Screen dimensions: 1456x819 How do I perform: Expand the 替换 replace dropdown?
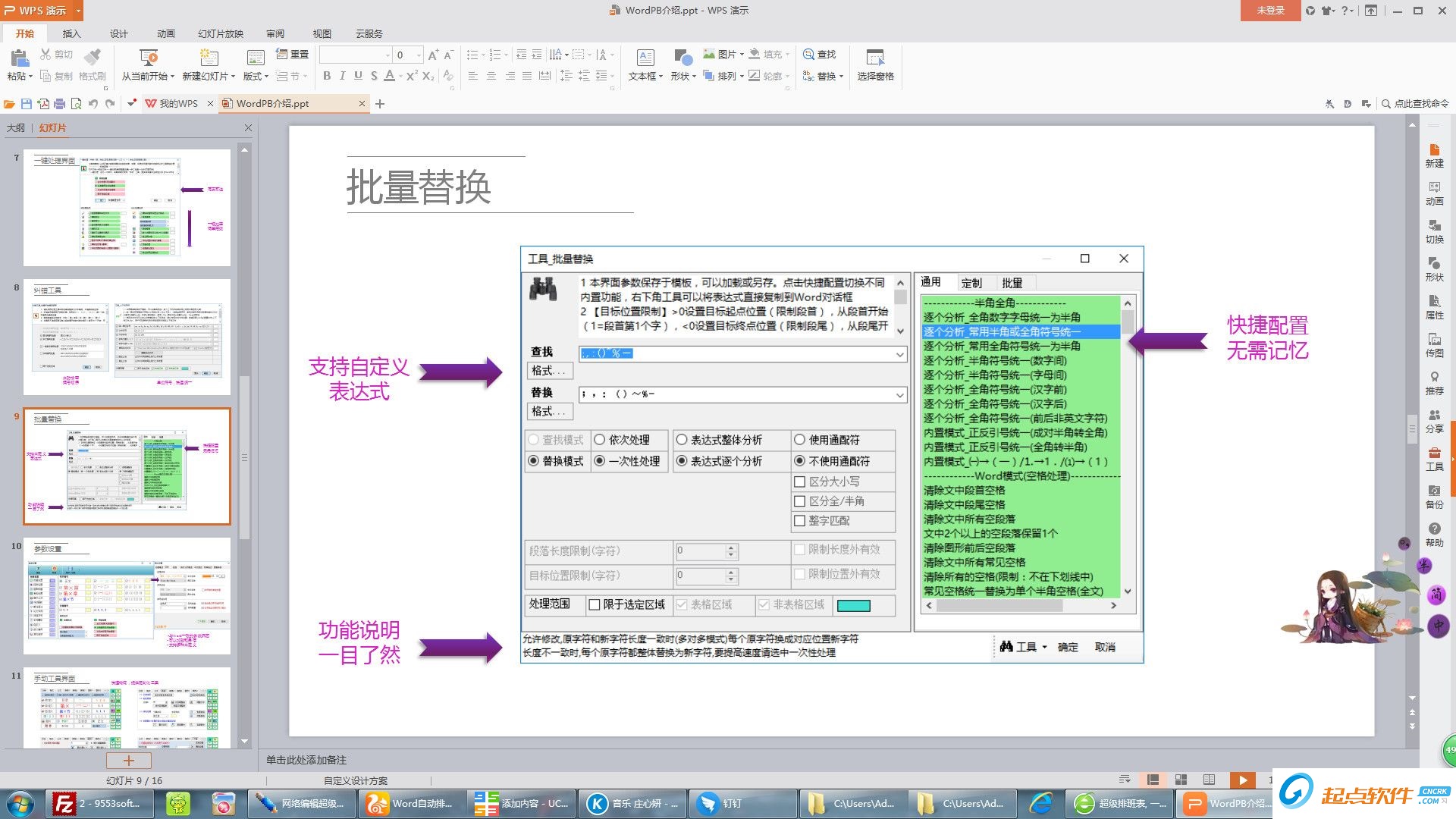(841, 76)
